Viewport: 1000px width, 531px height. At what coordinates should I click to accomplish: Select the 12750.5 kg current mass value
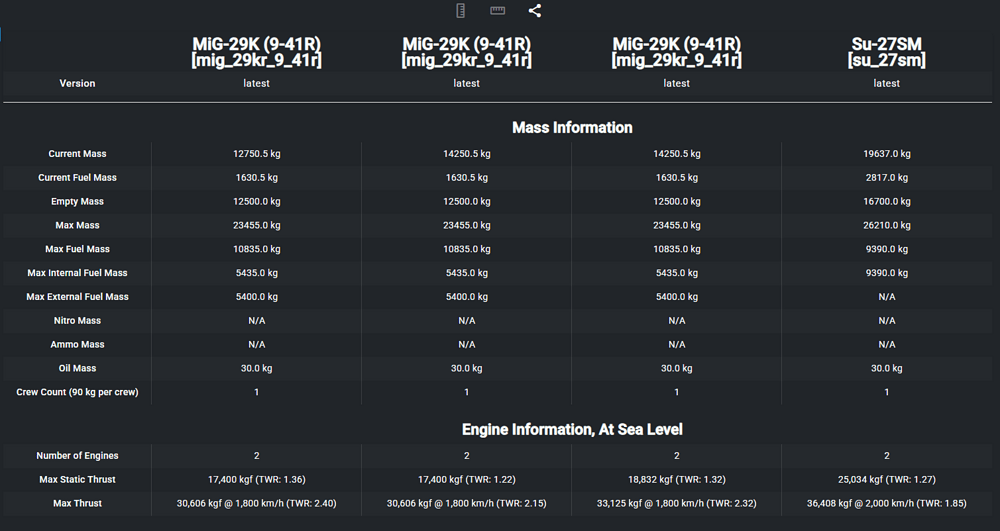tap(256, 154)
